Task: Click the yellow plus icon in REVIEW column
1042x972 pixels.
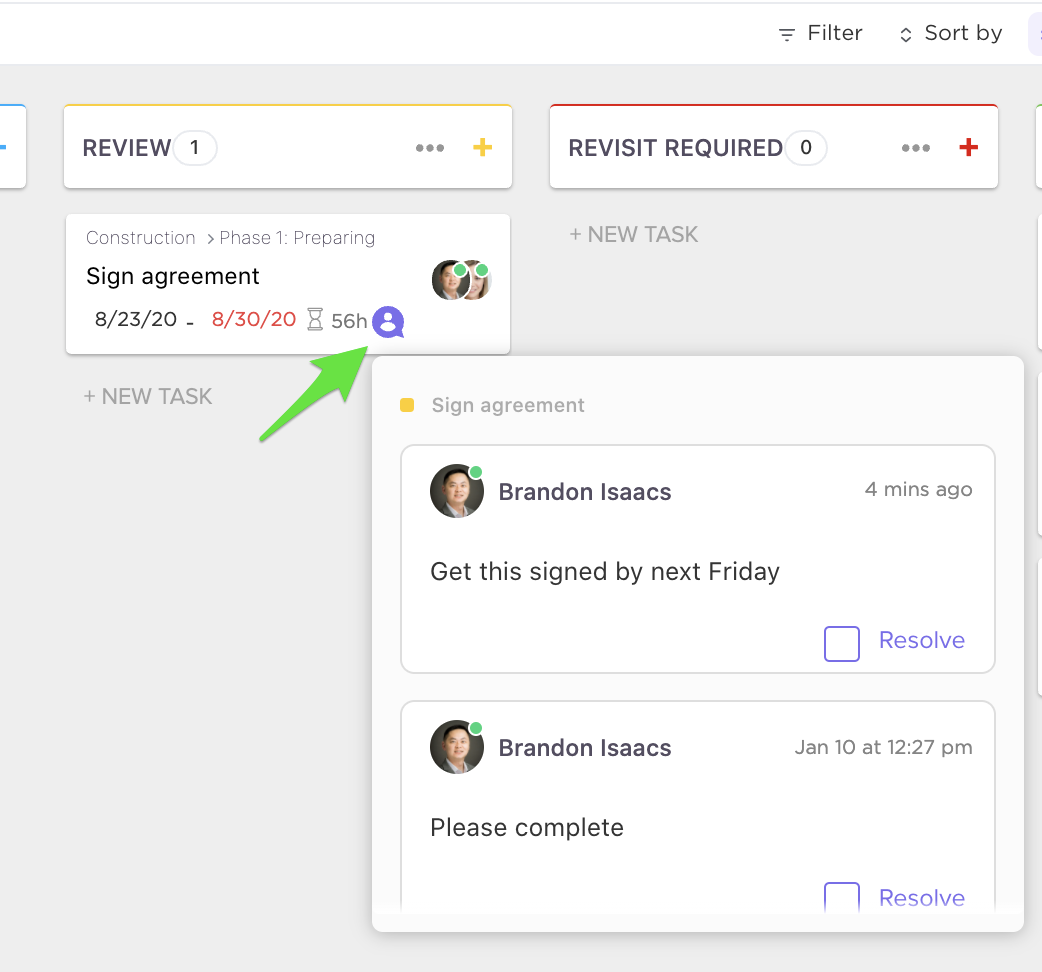Action: pos(482,148)
